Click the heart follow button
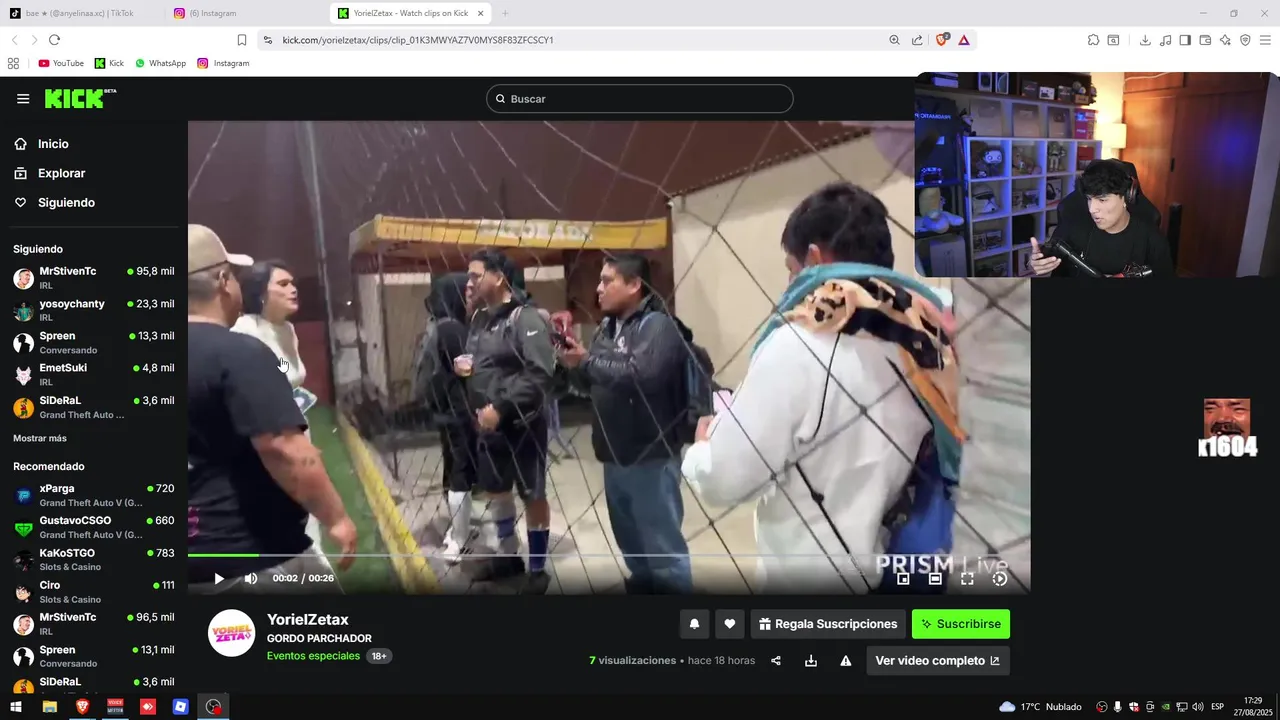 pos(730,624)
